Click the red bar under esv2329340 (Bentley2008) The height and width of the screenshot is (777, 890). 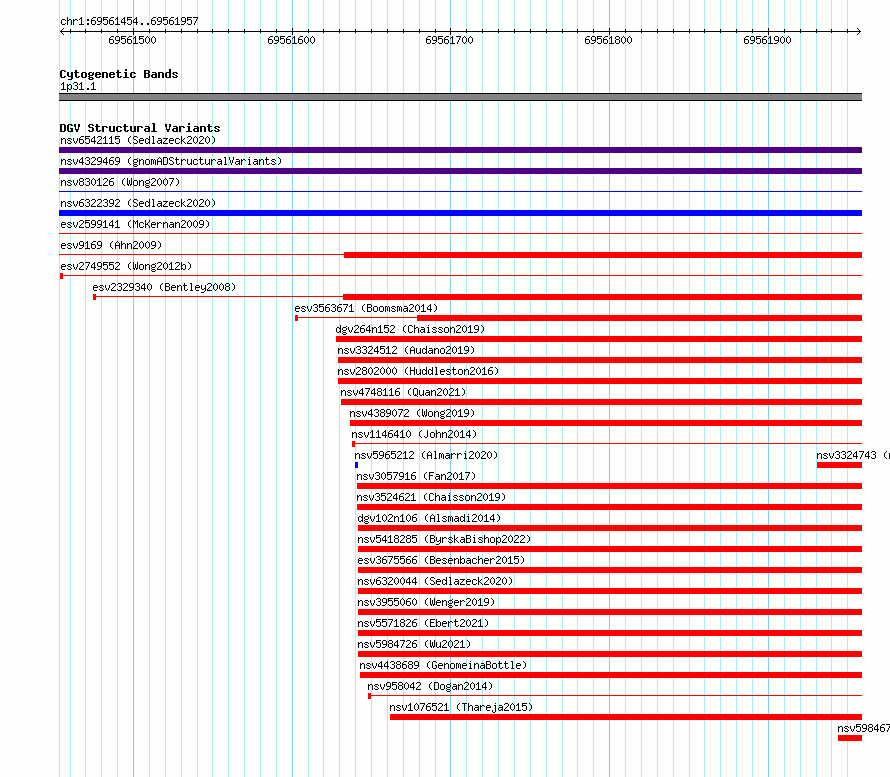[x=602, y=297]
